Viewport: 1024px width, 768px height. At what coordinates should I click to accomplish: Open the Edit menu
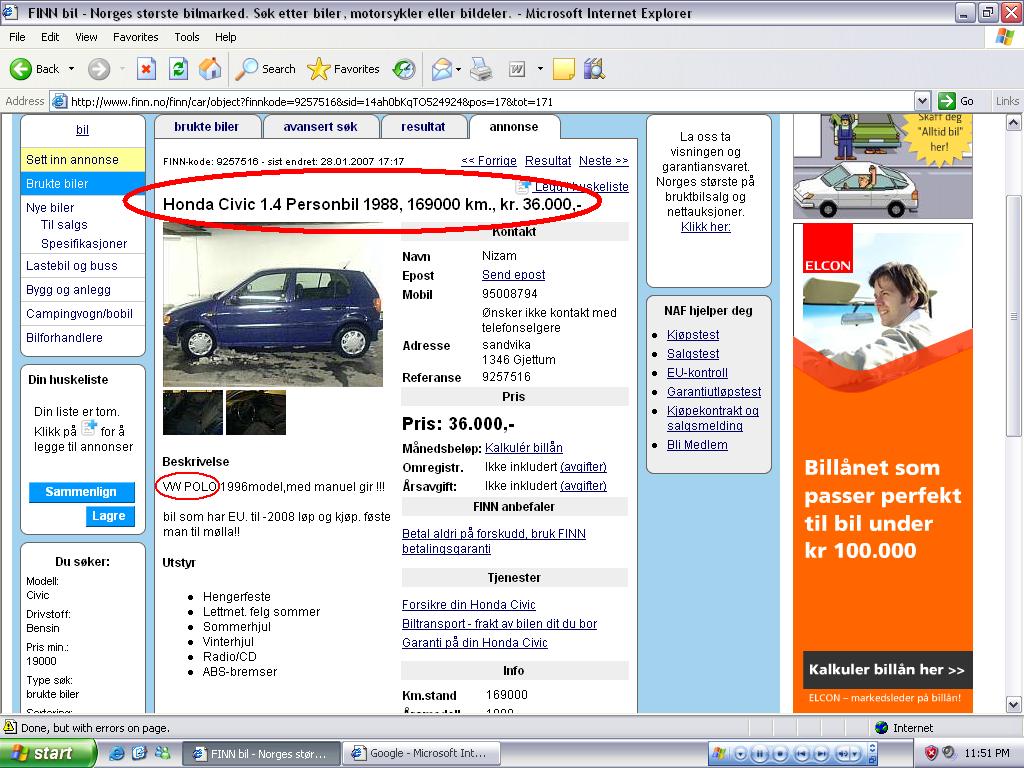tap(50, 37)
